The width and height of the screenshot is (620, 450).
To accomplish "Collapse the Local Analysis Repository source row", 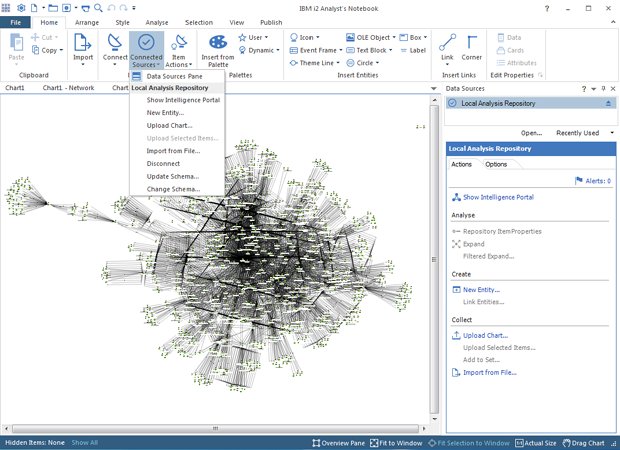I will (608, 103).
